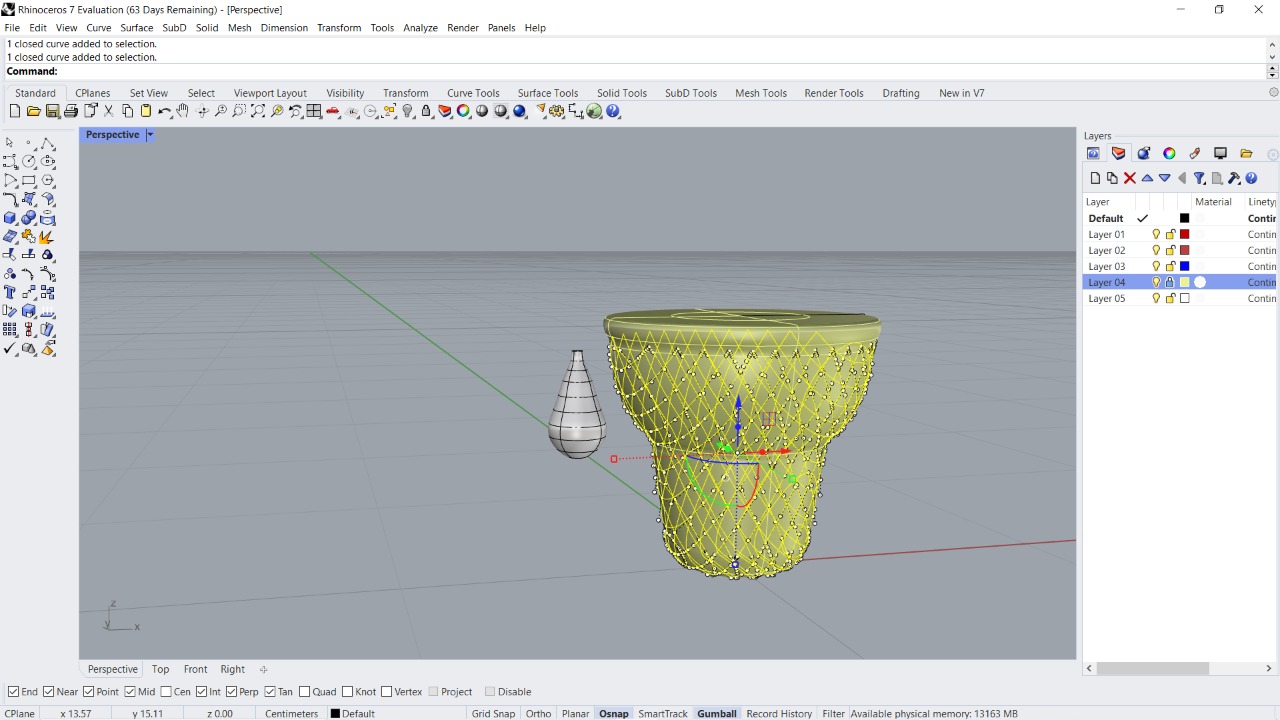
Task: Toggle Gumball in the status bar
Action: [717, 714]
